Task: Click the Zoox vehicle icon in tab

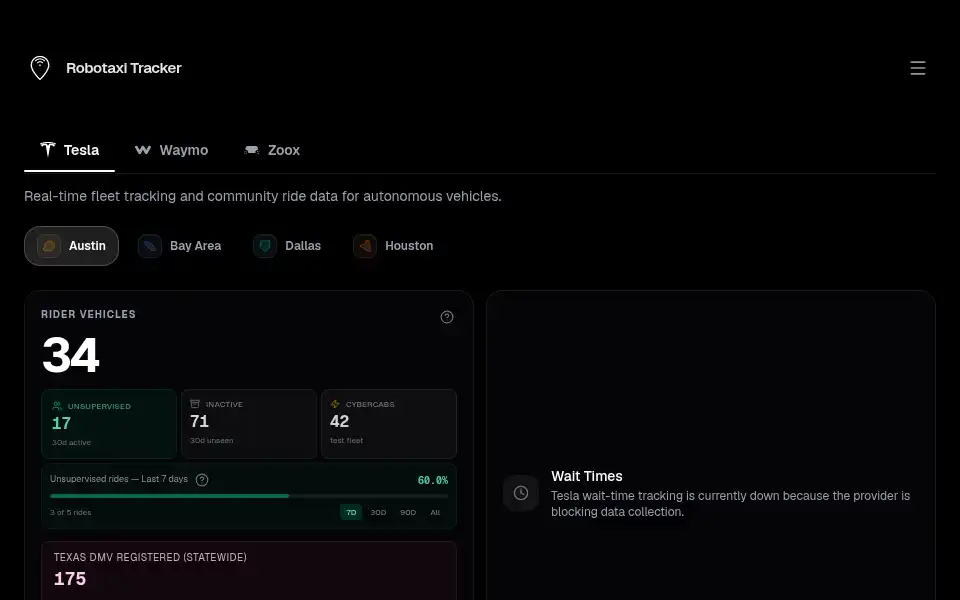Action: tap(252, 150)
